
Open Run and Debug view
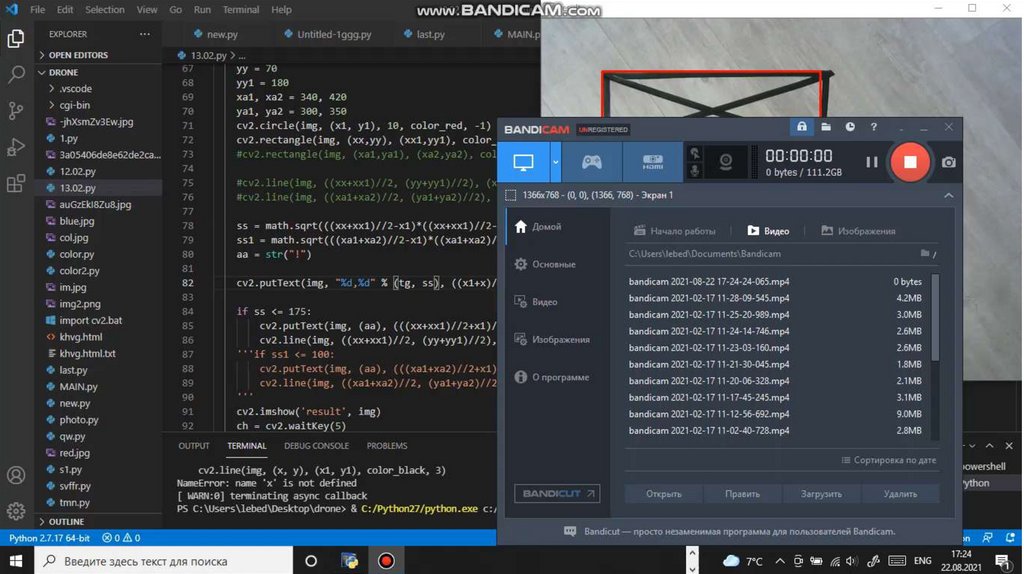[x=16, y=148]
